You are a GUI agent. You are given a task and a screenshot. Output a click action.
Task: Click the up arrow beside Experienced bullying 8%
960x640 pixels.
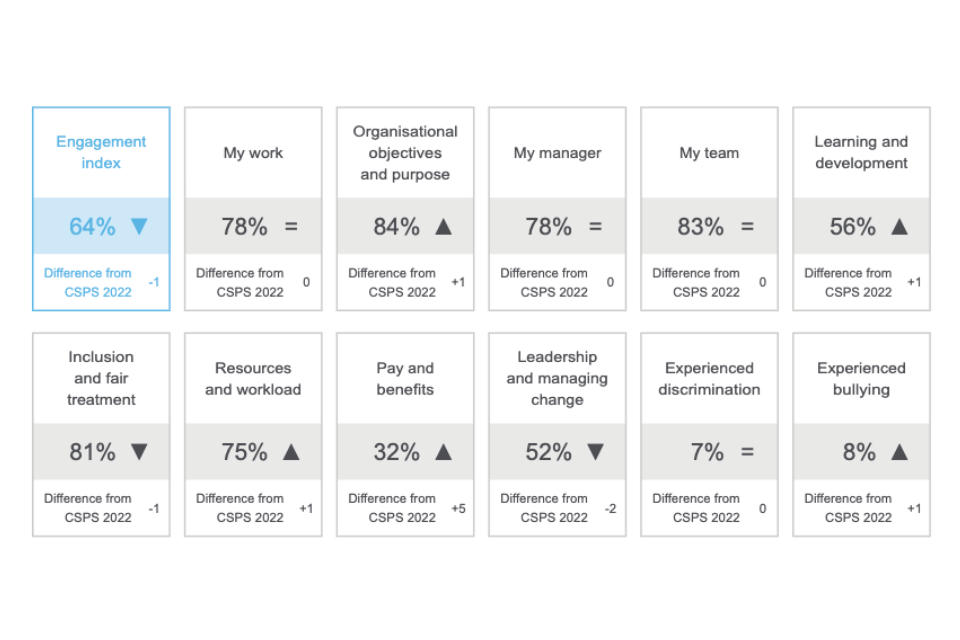[899, 452]
